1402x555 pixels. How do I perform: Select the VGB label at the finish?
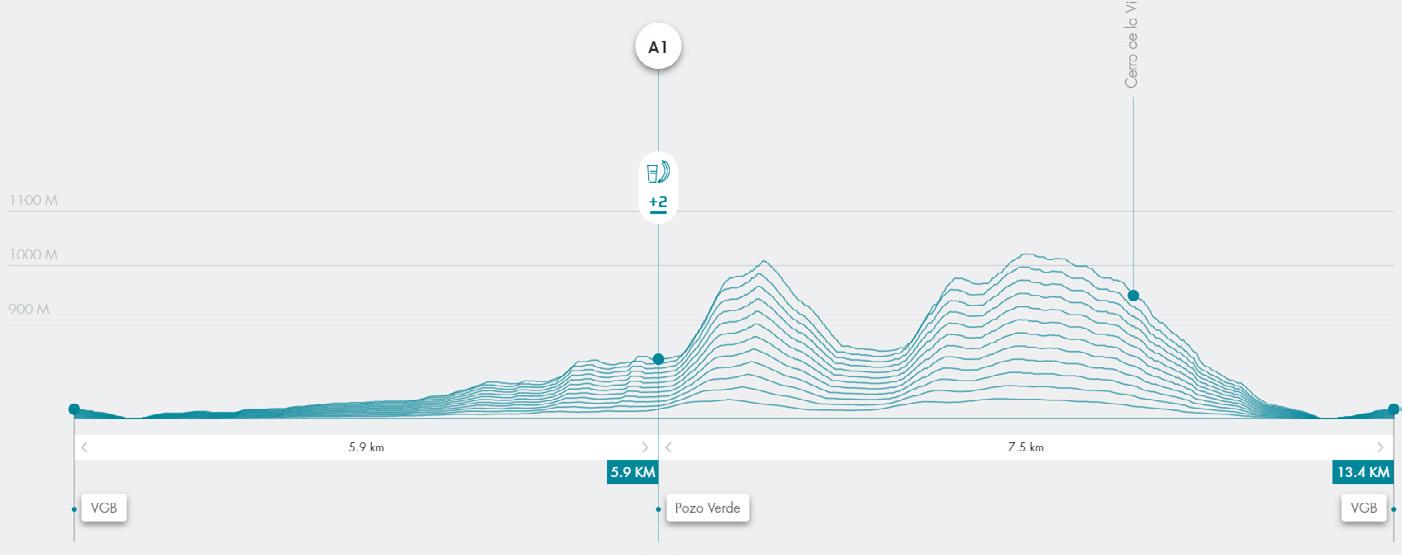[1364, 508]
